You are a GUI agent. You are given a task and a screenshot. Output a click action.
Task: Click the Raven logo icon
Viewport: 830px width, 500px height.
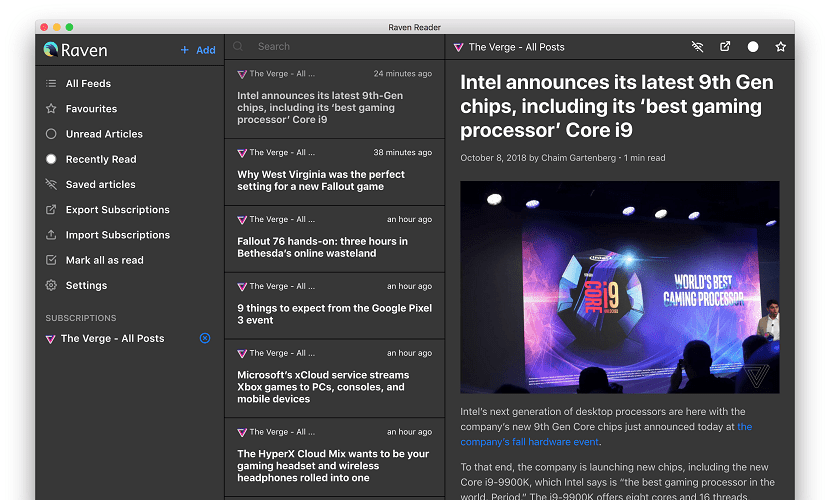(x=51, y=50)
